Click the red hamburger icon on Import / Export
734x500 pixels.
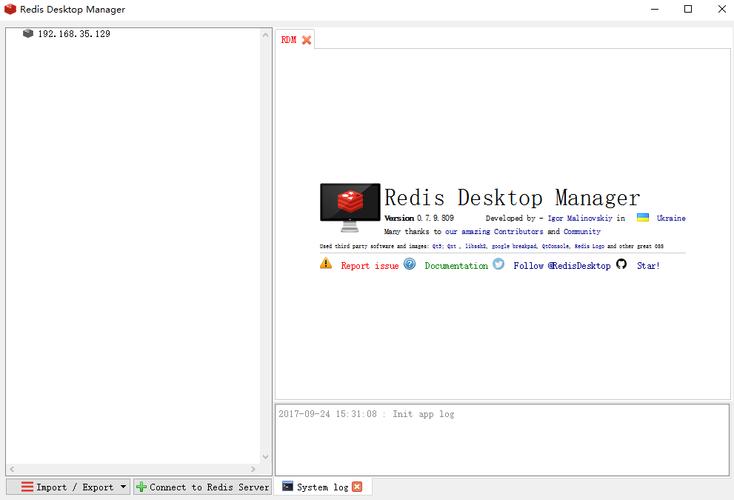click(27, 487)
